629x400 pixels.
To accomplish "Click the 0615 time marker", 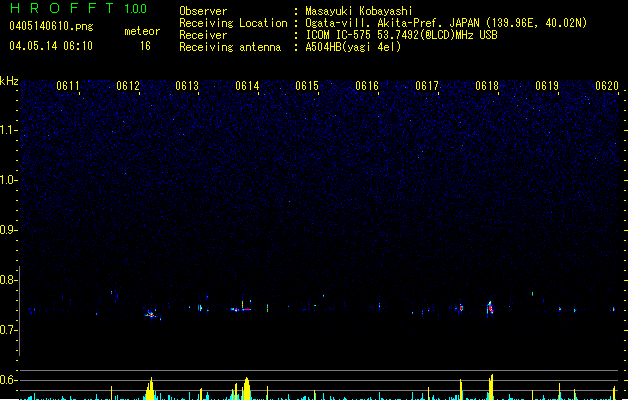I will (307, 86).
